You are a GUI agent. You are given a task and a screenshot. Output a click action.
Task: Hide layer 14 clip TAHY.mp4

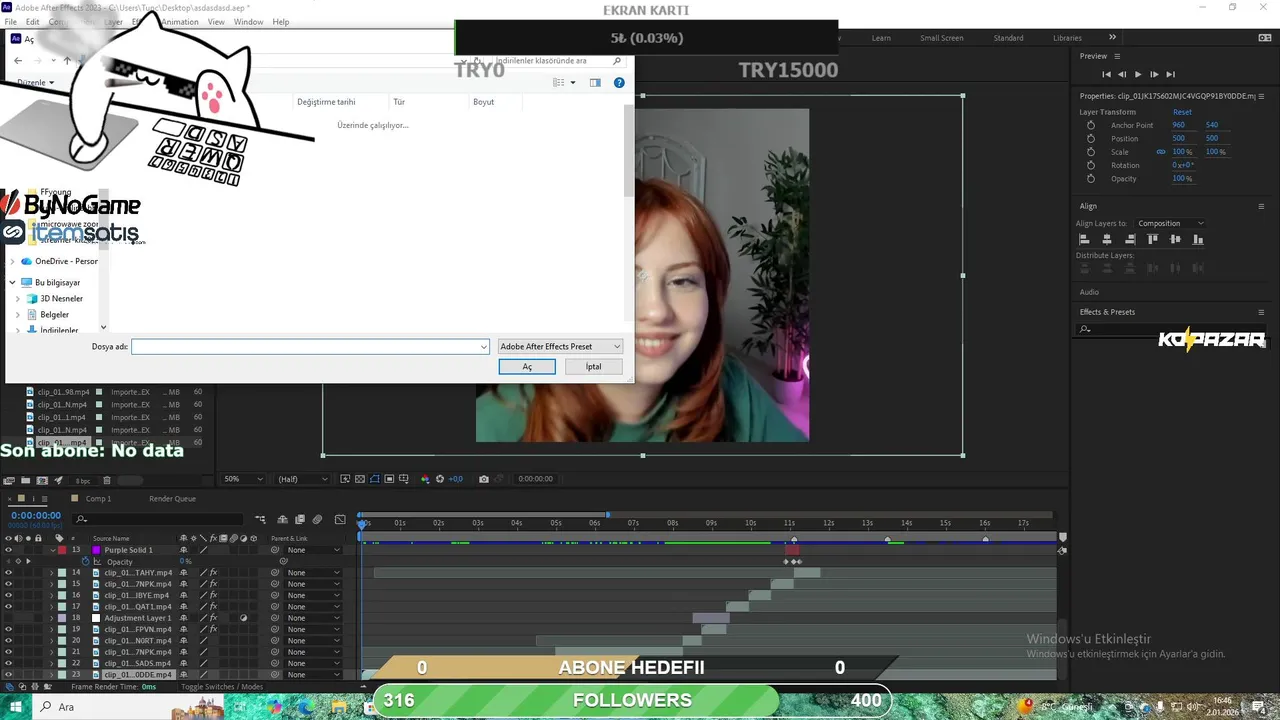[x=9, y=573]
